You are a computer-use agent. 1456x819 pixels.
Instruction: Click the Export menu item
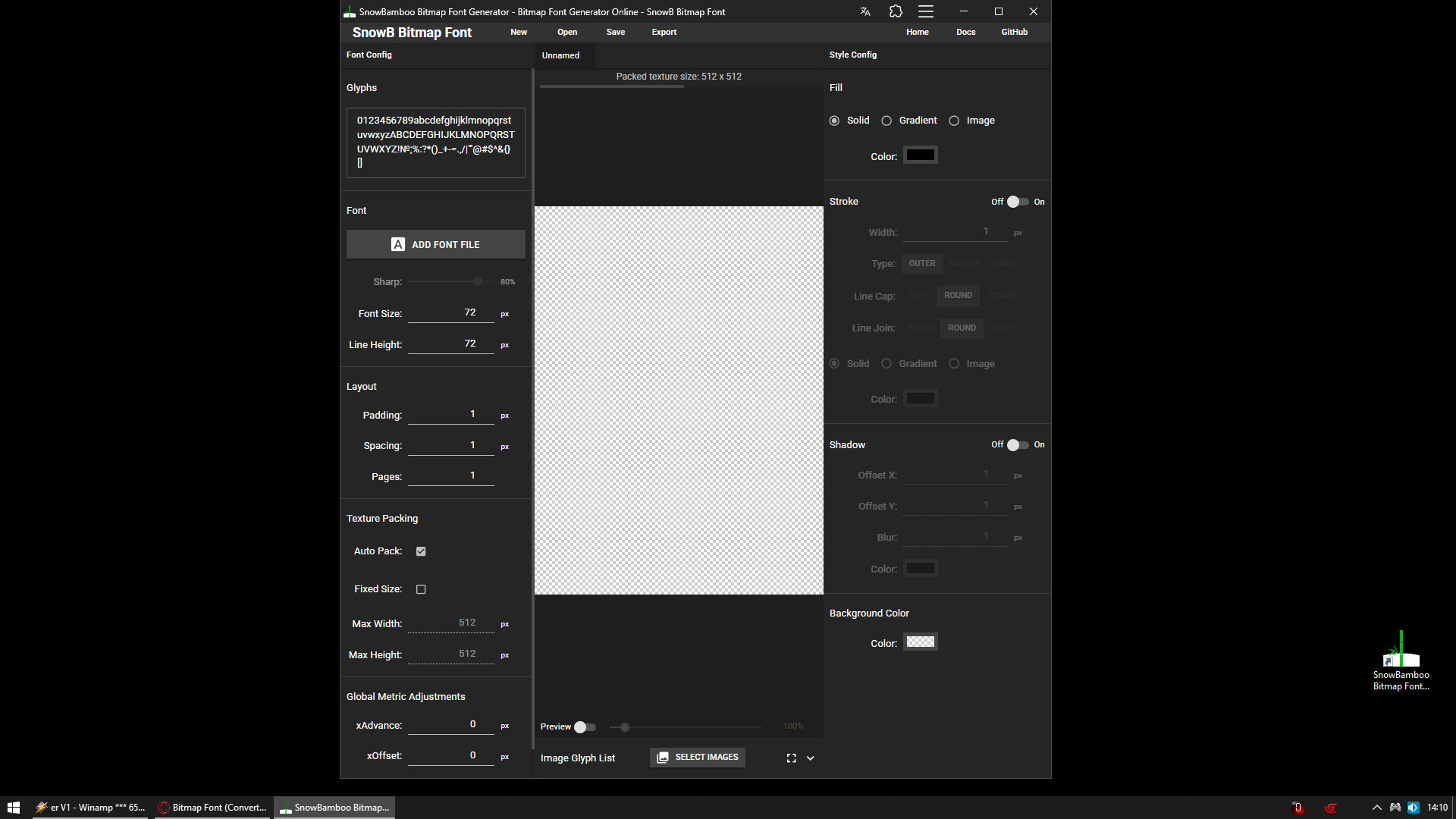pos(664,32)
